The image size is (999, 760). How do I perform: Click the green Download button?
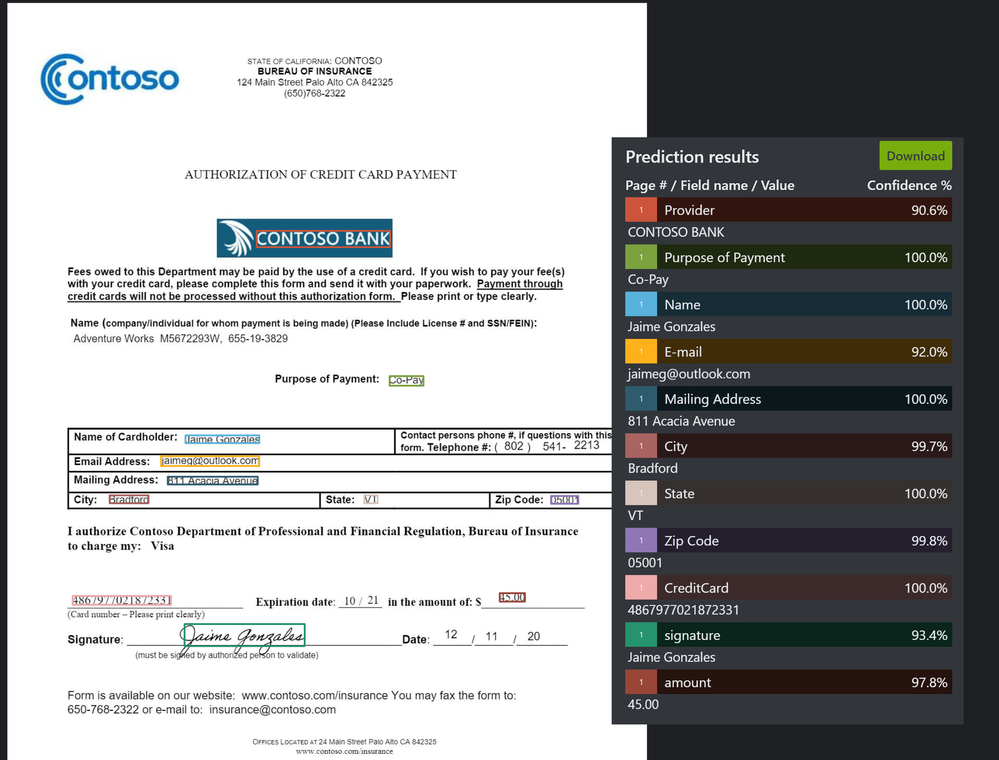(916, 155)
